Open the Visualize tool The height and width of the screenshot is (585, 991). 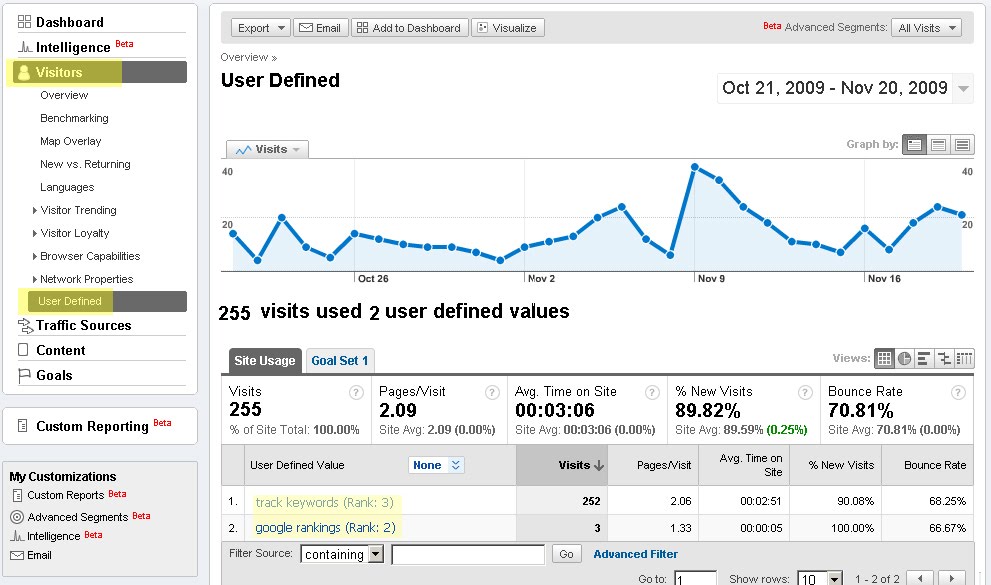coord(506,27)
